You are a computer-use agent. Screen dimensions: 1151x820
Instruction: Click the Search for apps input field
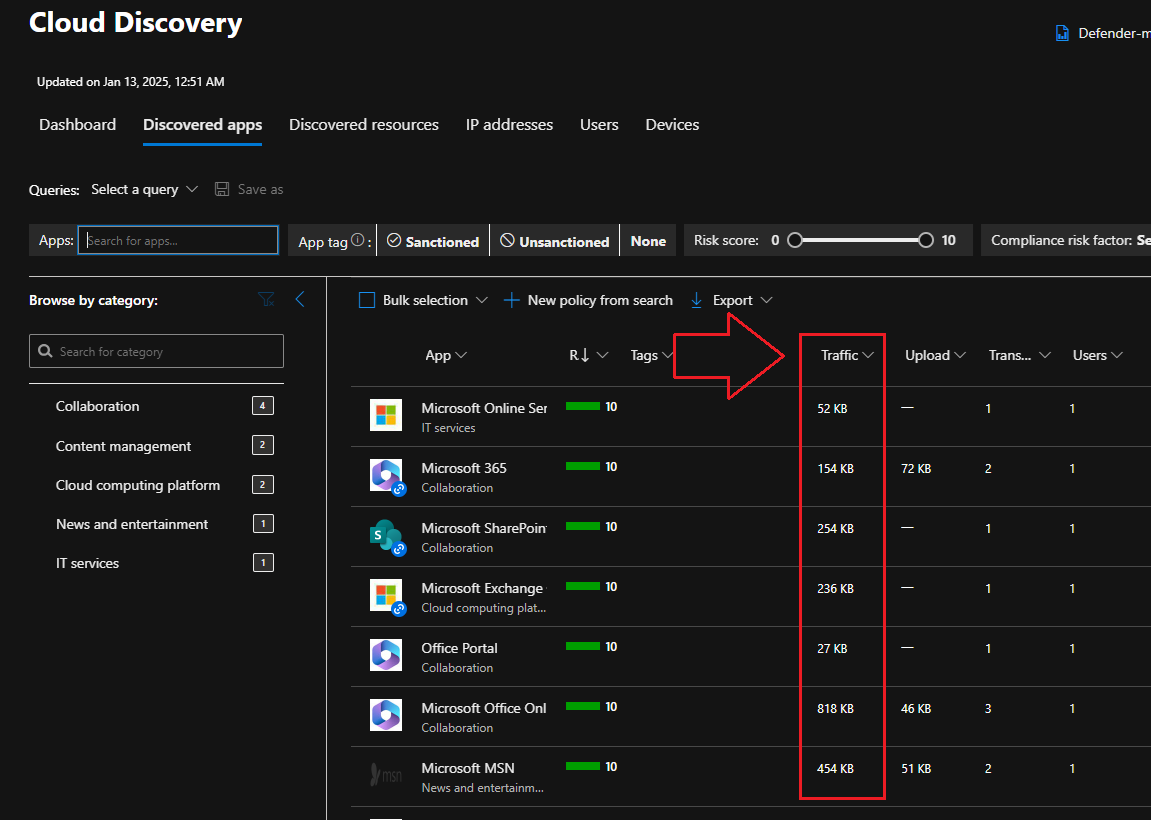(178, 240)
